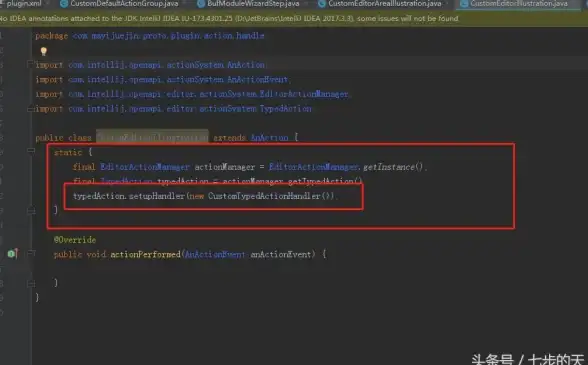Click the override gutter icon beside actionPerformed
This screenshot has height=365, width=588.
point(12,254)
